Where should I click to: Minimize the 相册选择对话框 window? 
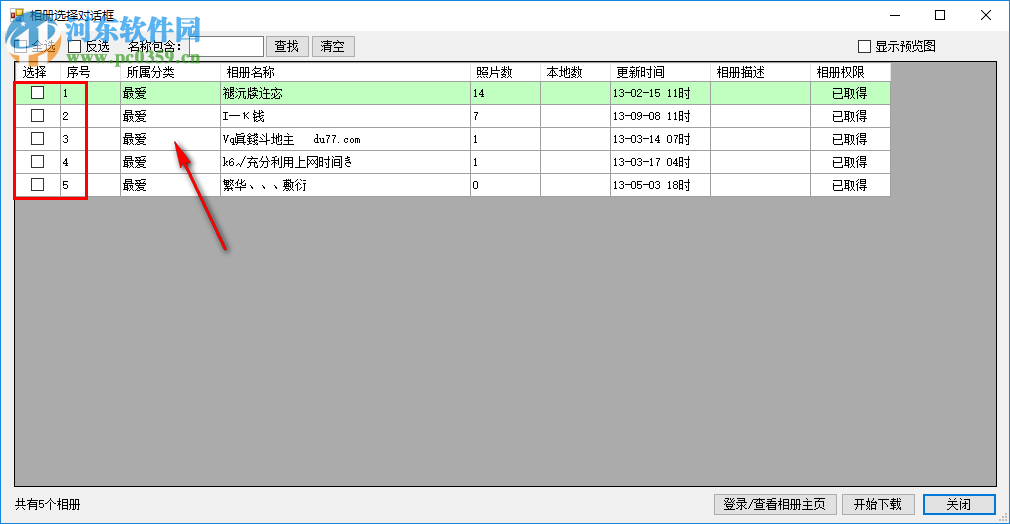[x=895, y=15]
